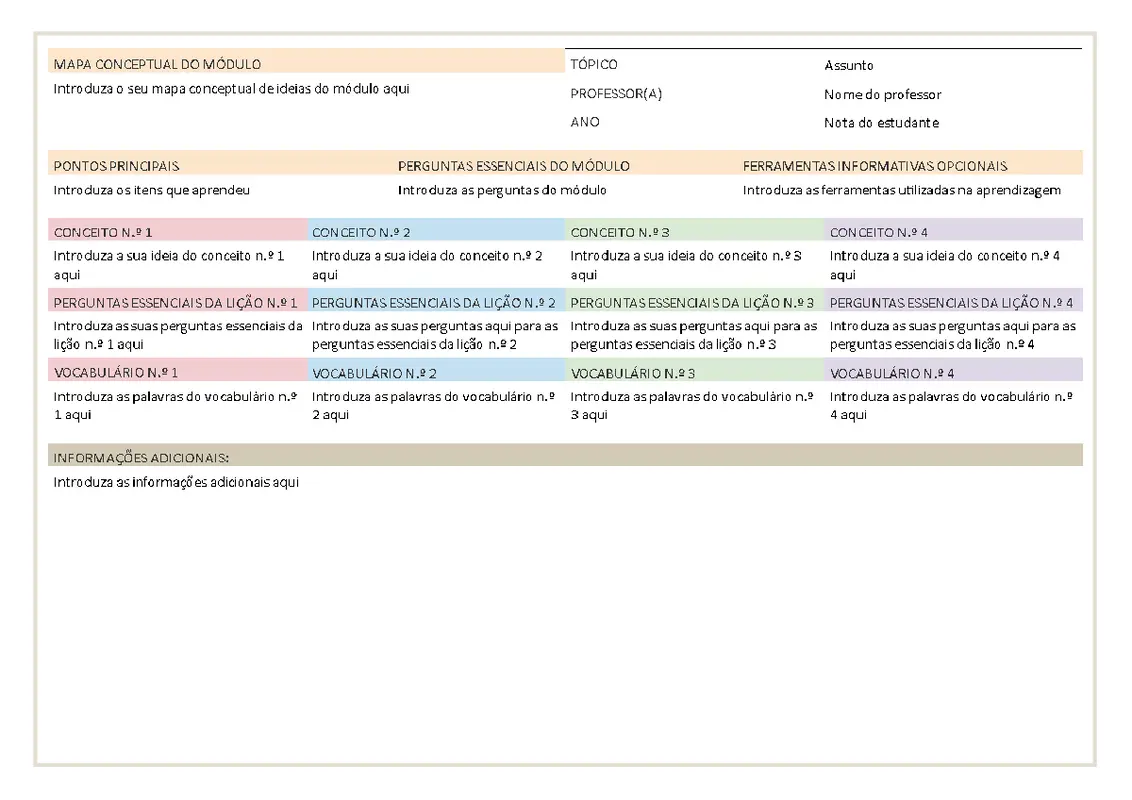This screenshot has width=1132, height=800.
Task: Click the placeholder under PONTOS PRINCIPAIS
Action: point(140,188)
